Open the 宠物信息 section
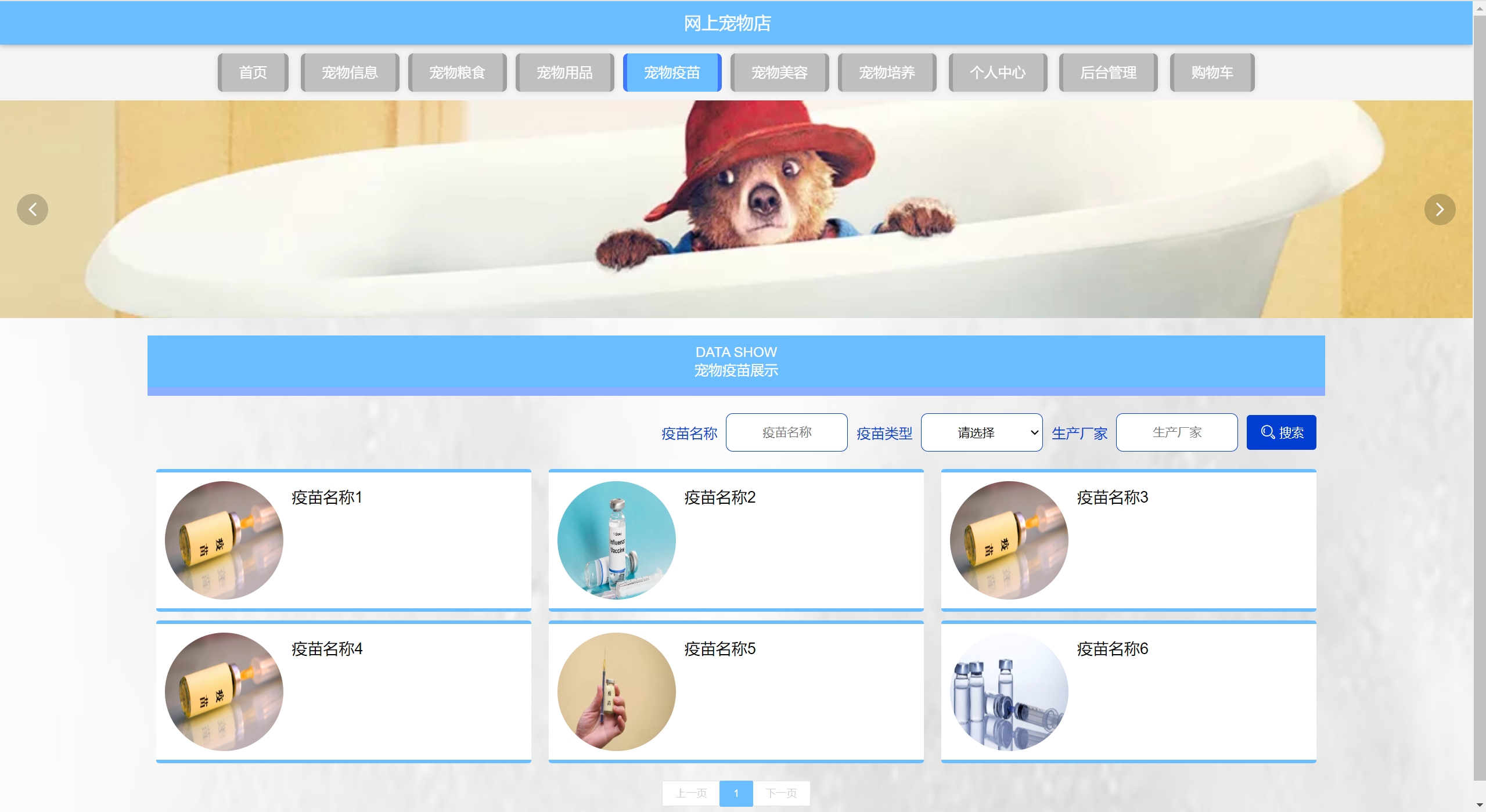This screenshot has height=812, width=1486. 350,73
